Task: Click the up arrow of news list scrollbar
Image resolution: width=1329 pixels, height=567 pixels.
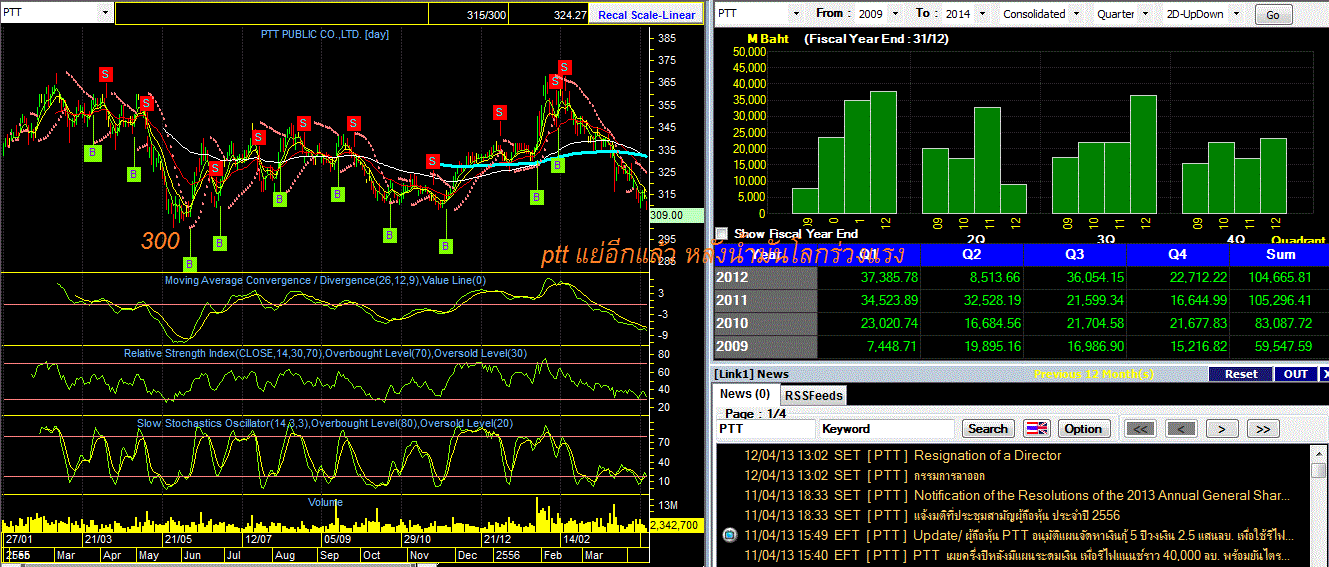Action: tap(1320, 453)
